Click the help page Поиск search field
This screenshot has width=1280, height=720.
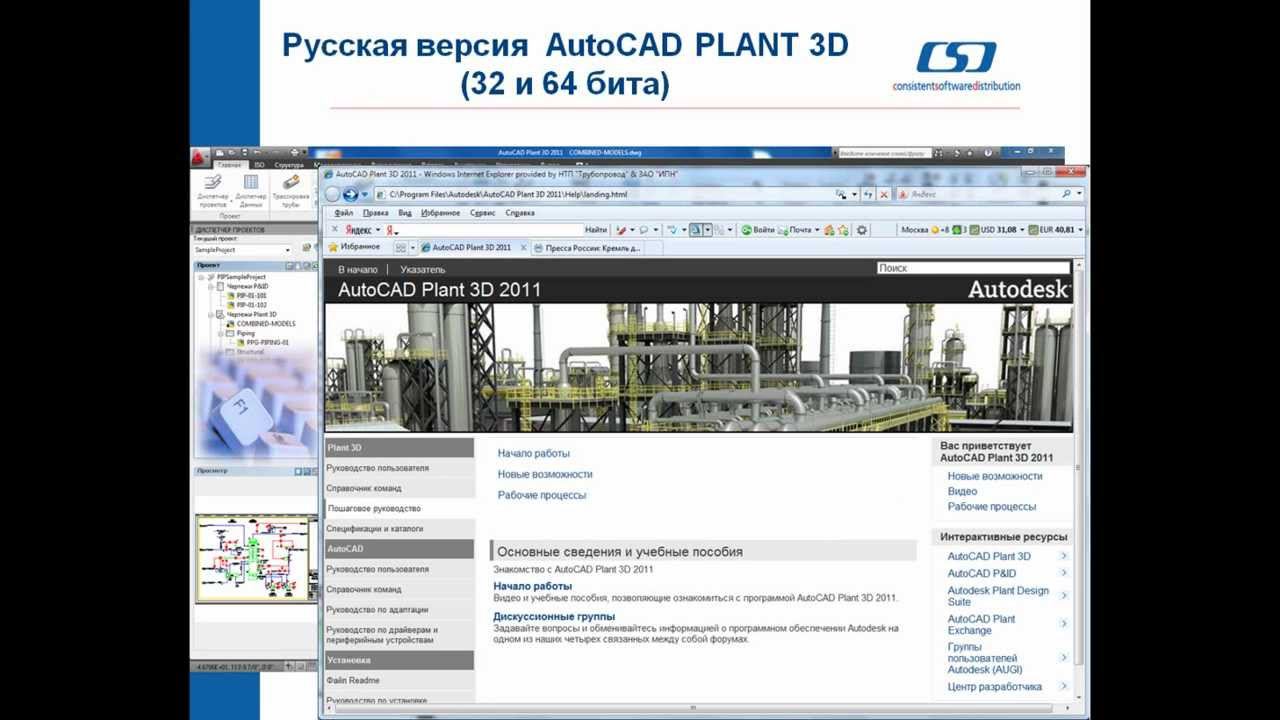pos(973,268)
